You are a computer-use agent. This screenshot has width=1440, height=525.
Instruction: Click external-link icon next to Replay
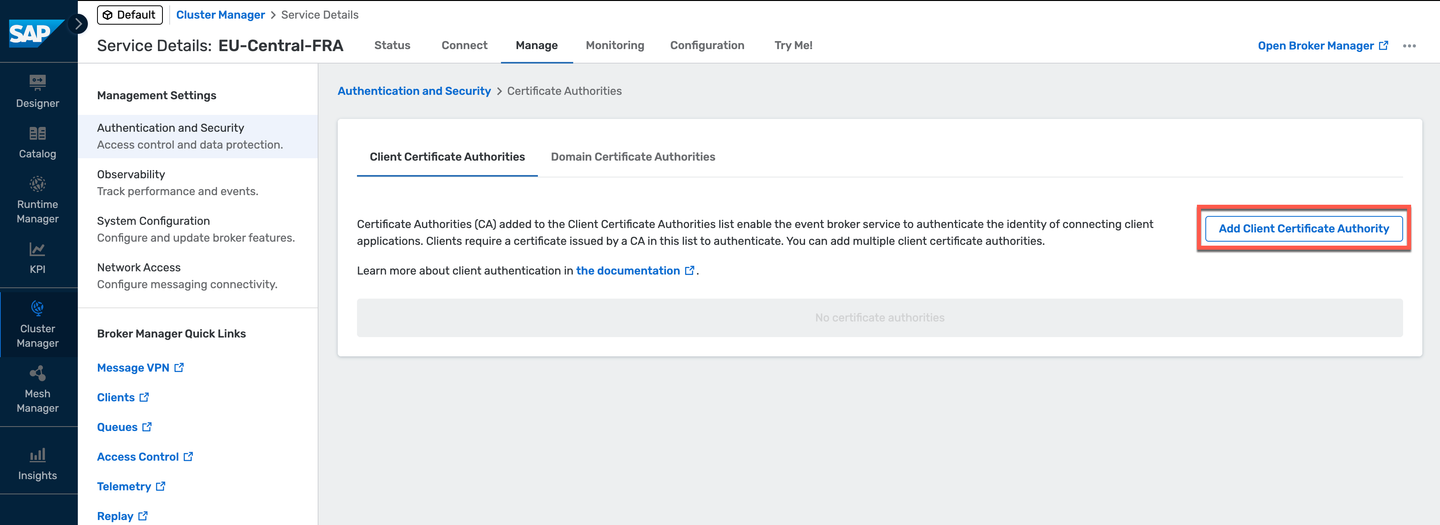pos(143,516)
